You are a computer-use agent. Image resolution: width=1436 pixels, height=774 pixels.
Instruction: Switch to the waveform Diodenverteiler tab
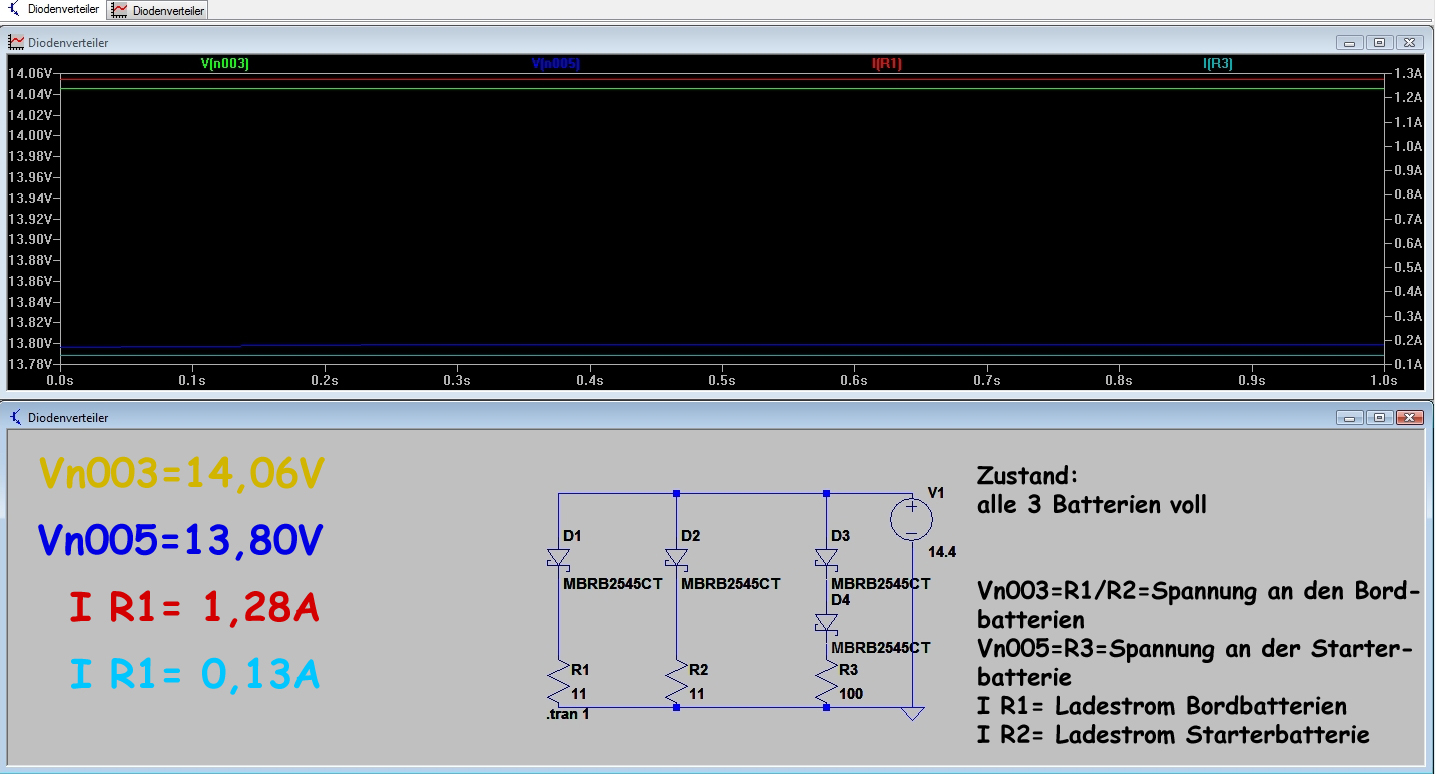click(x=158, y=10)
